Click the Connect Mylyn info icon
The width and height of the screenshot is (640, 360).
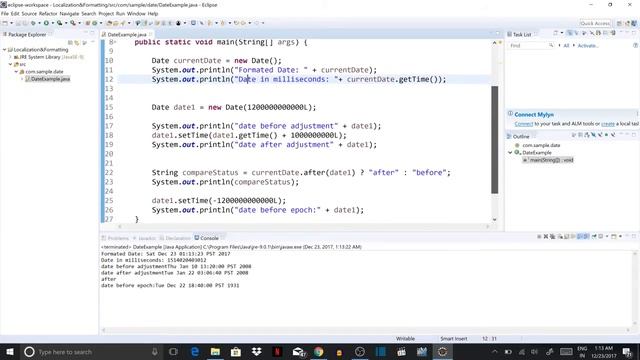[x=510, y=114]
